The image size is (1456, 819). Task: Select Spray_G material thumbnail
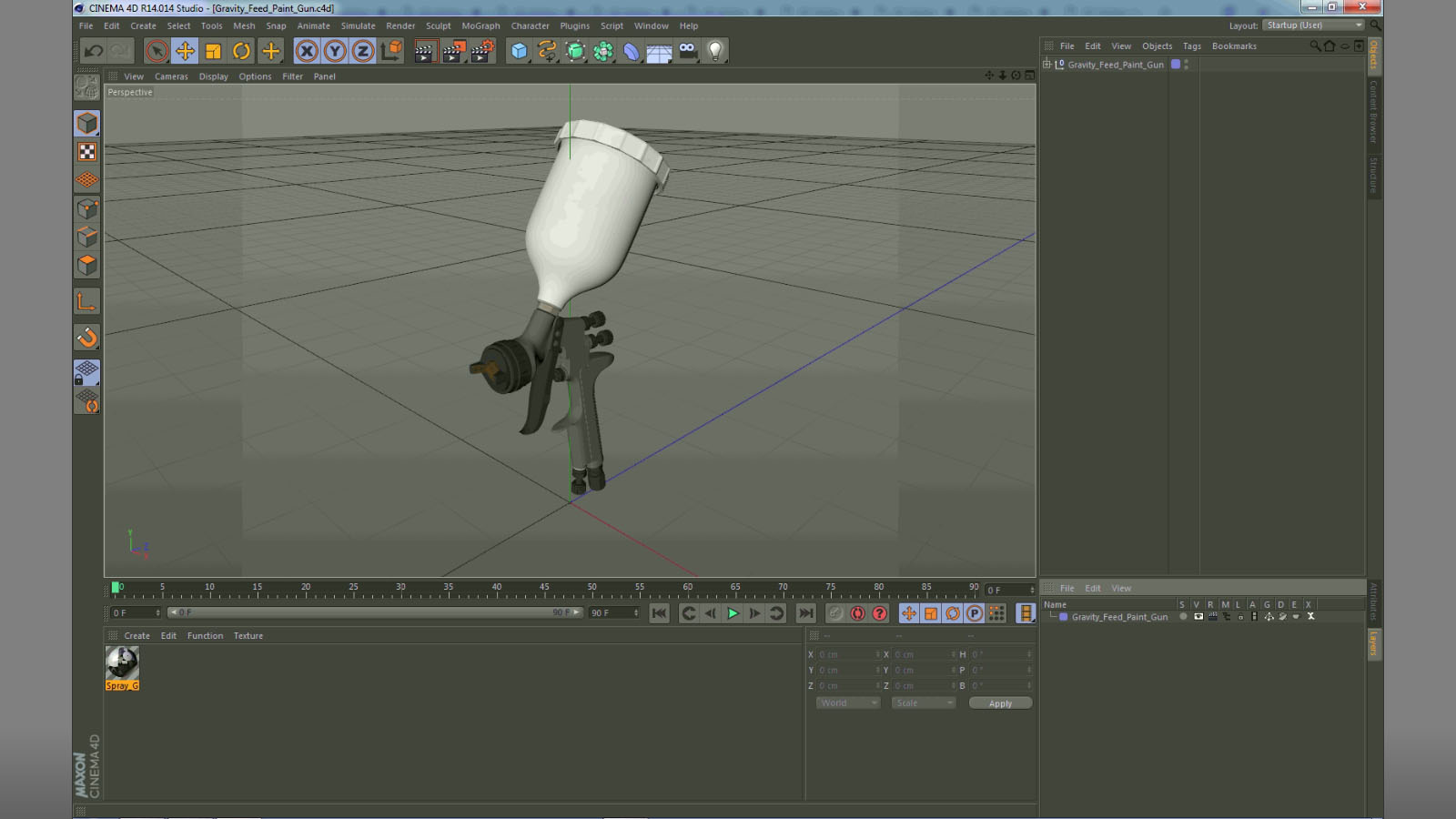point(122,668)
